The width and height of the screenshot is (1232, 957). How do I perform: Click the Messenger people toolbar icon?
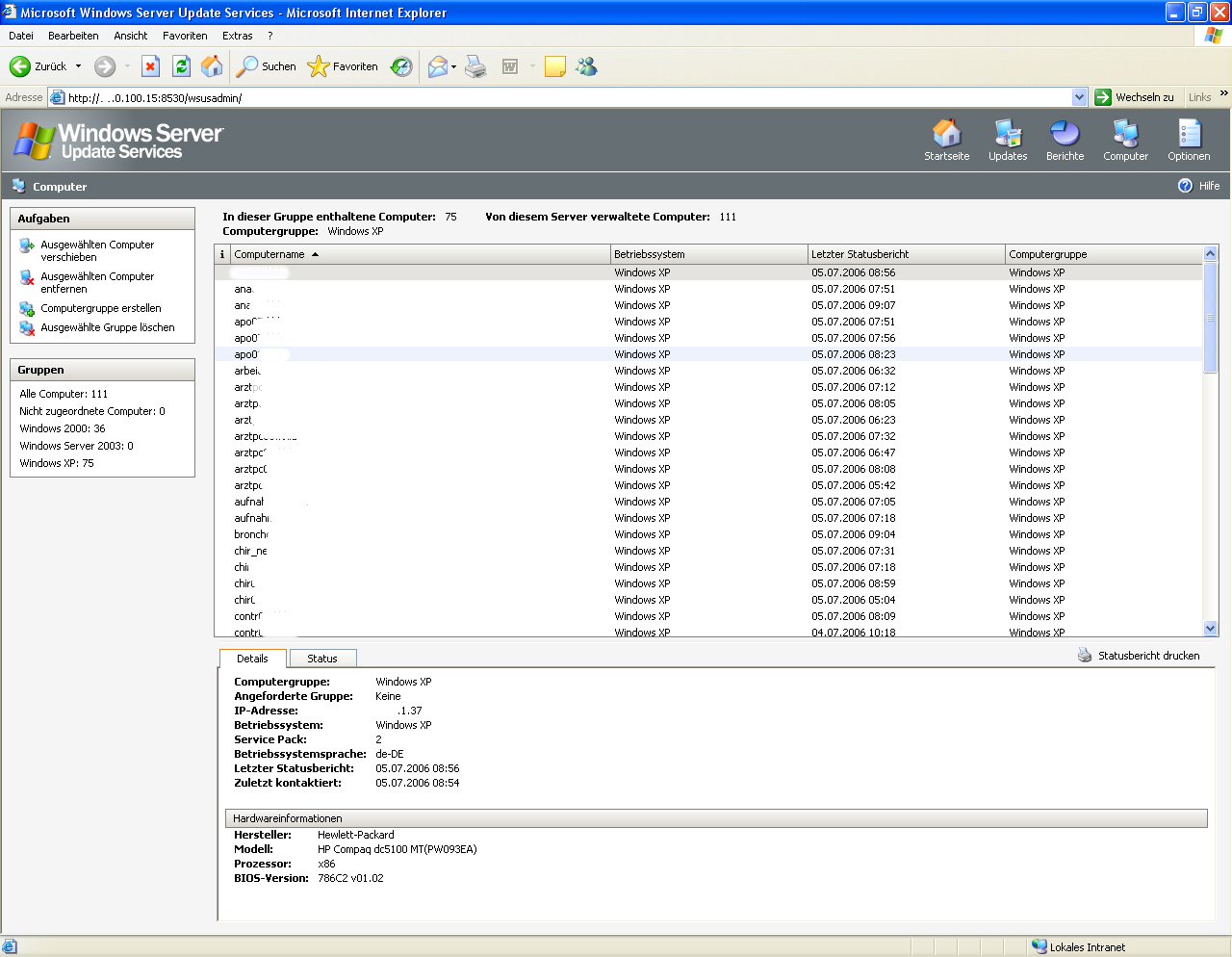click(x=586, y=66)
